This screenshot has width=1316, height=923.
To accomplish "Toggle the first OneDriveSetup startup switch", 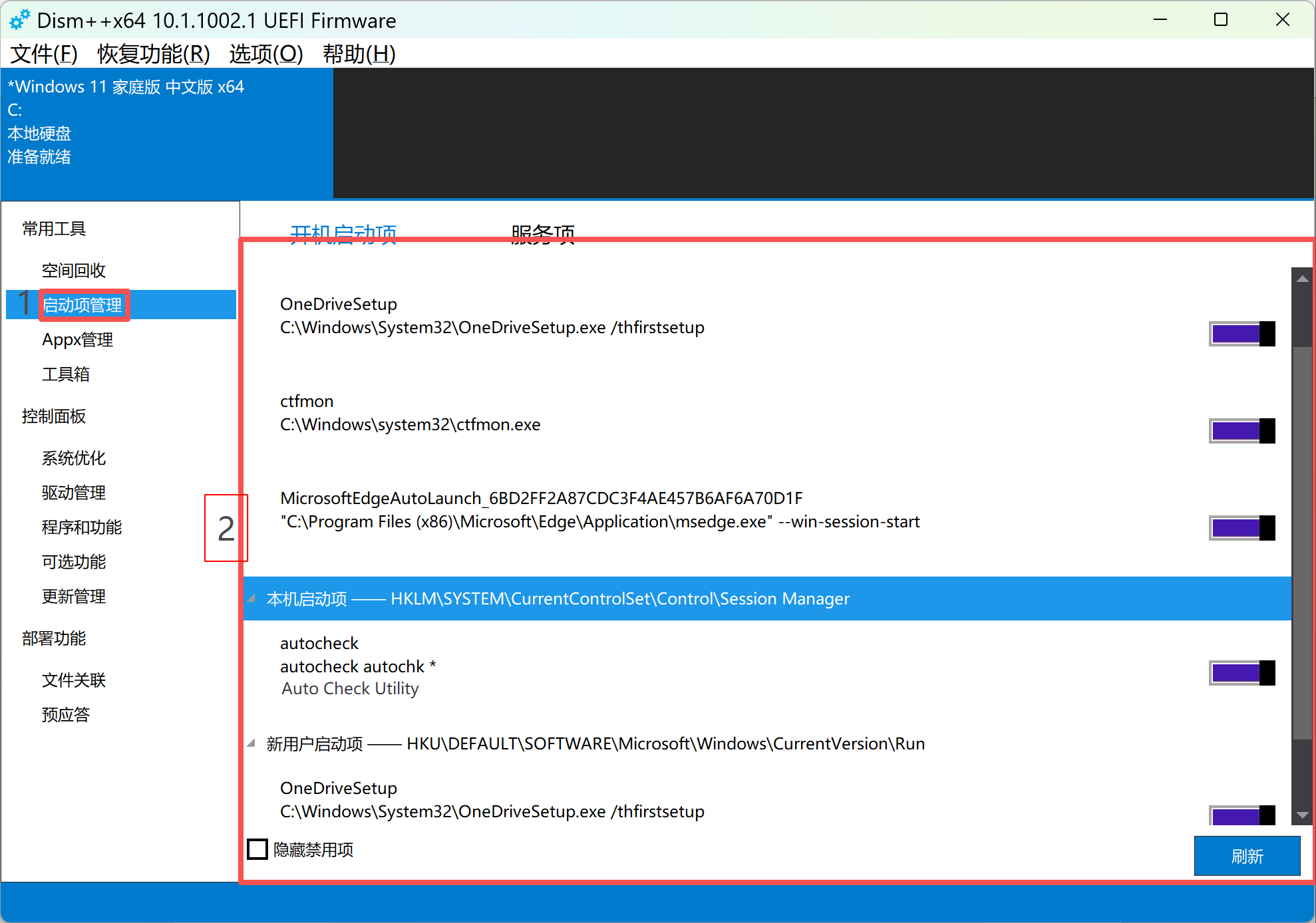I will coord(1241,334).
